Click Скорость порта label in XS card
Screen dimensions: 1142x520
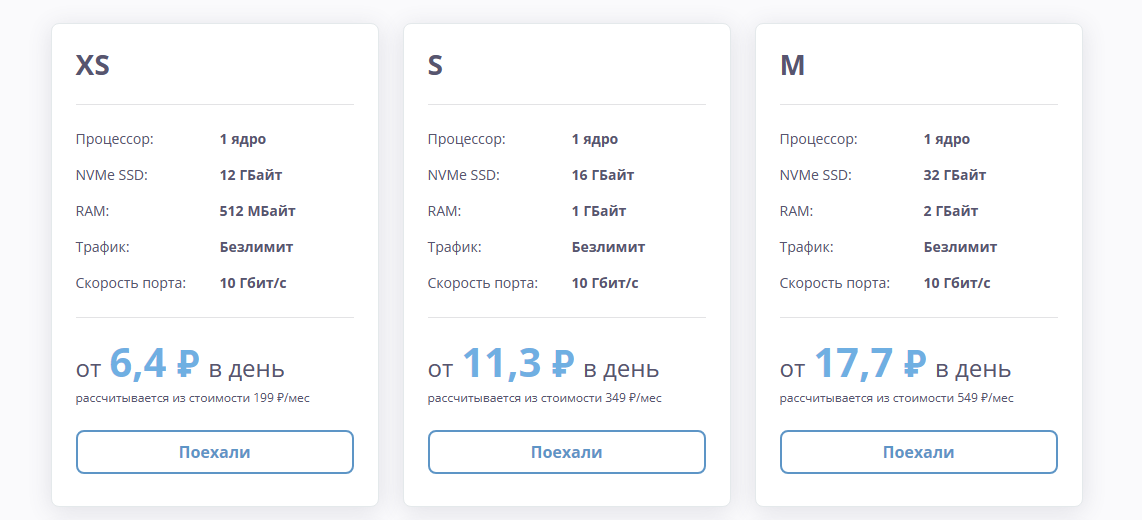coord(131,283)
